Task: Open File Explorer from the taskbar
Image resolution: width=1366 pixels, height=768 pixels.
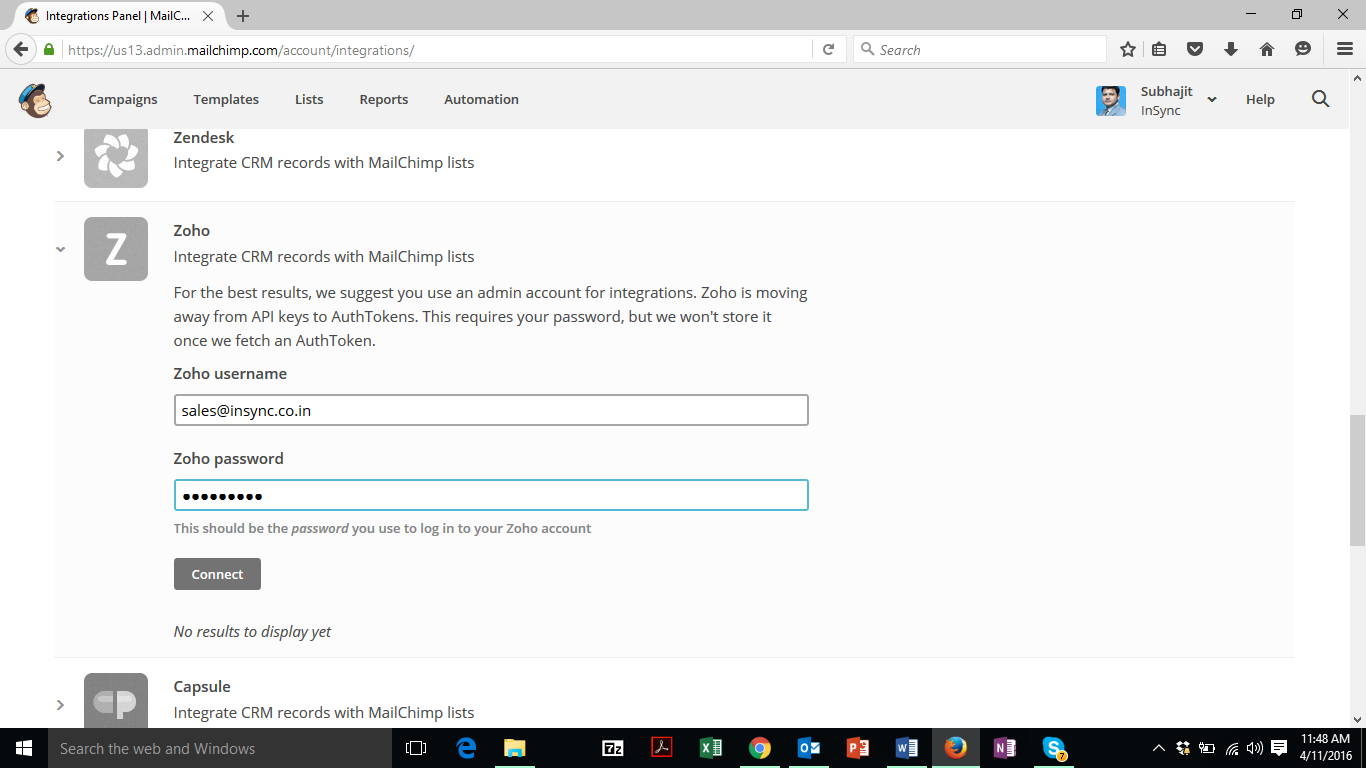Action: click(515, 748)
